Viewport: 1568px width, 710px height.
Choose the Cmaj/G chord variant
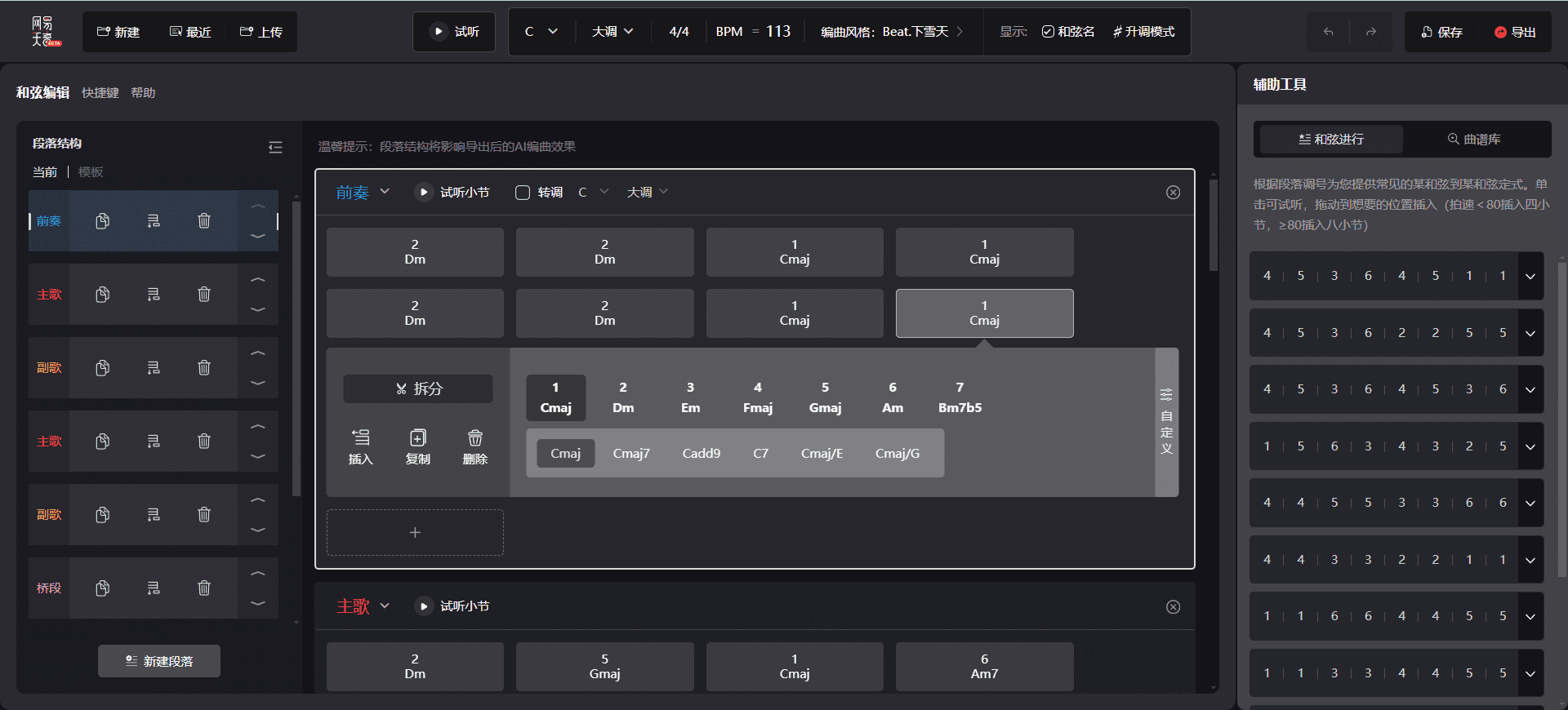(x=898, y=454)
